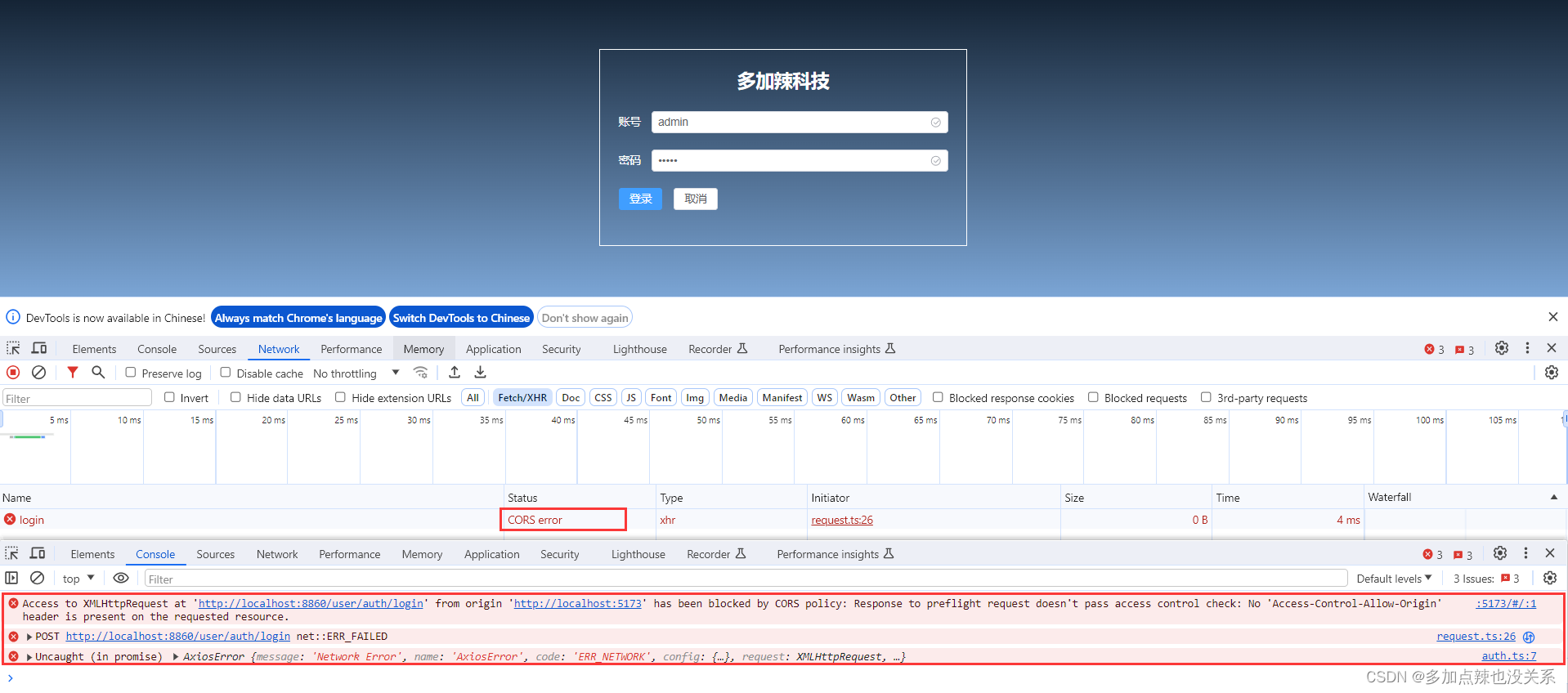
Task: Click the Network Filter text box
Action: 77,398
